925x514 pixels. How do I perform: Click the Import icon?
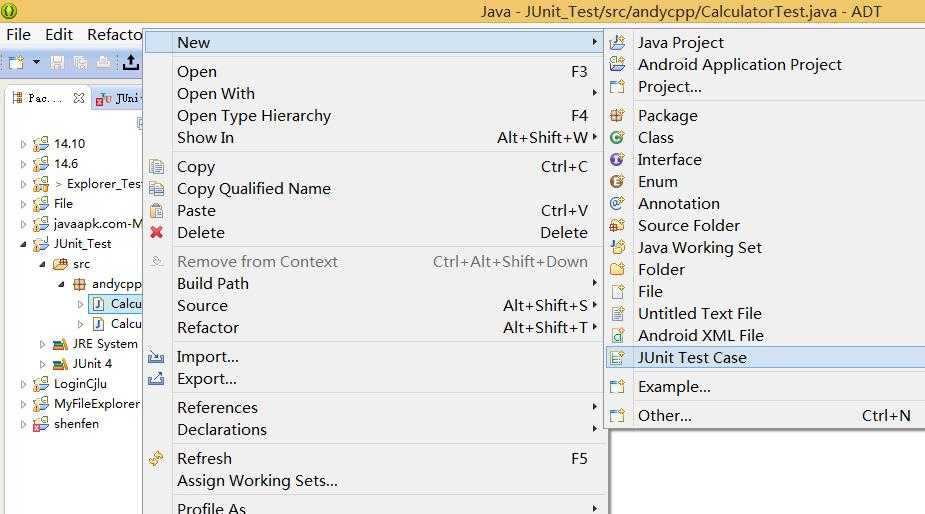[x=156, y=357]
